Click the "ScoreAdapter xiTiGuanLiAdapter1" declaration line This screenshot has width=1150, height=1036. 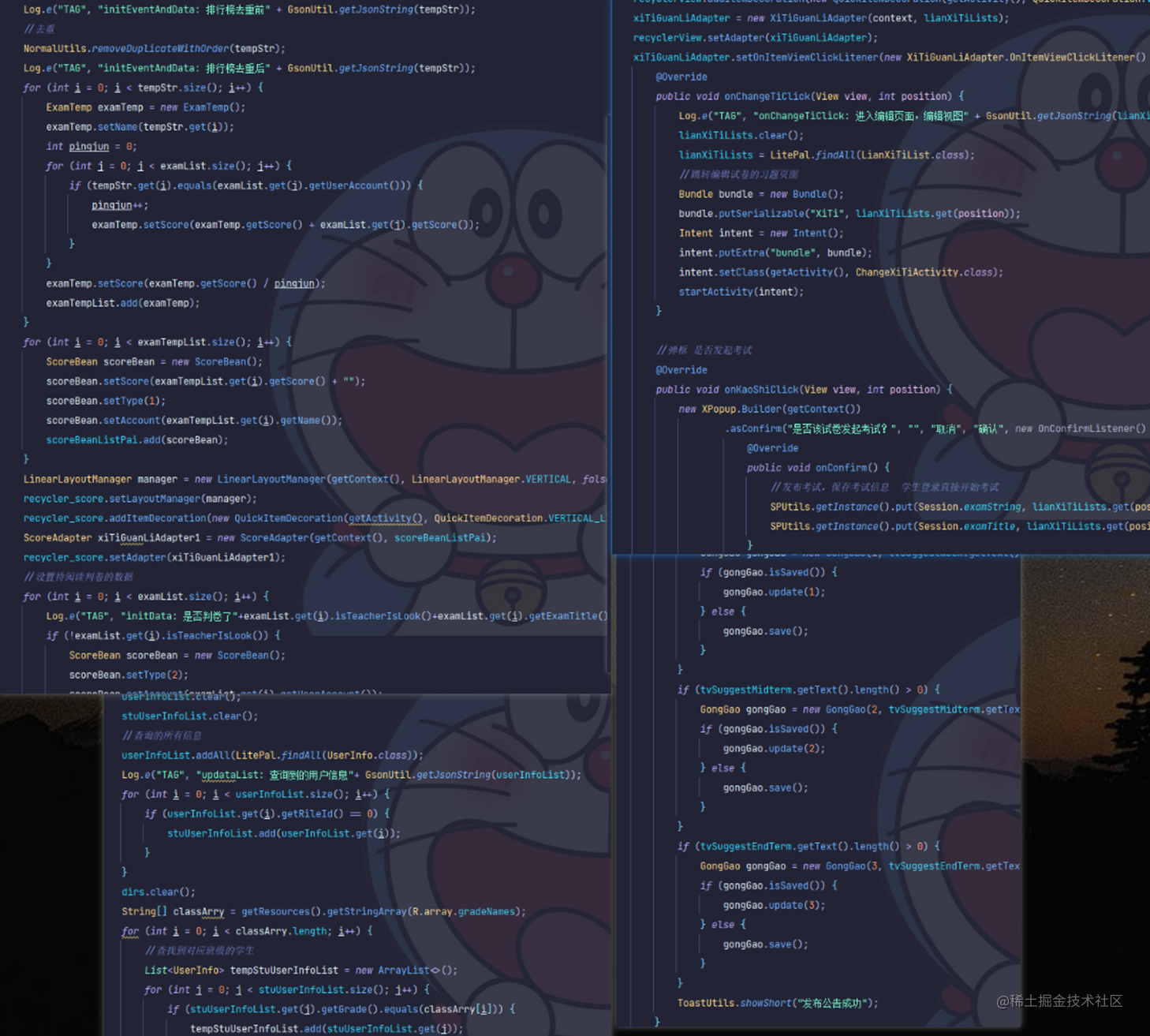260,538
